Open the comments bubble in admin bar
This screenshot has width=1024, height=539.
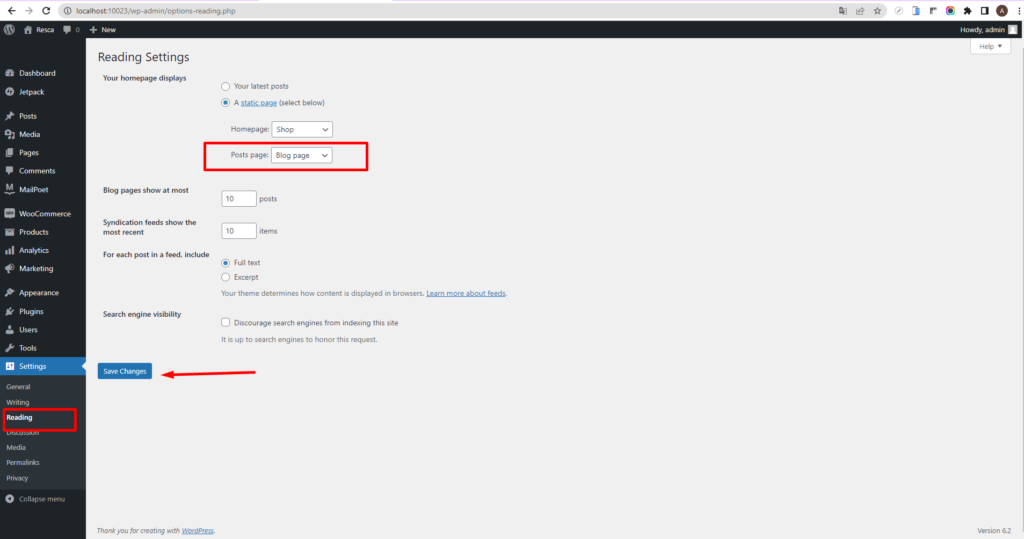tap(71, 29)
